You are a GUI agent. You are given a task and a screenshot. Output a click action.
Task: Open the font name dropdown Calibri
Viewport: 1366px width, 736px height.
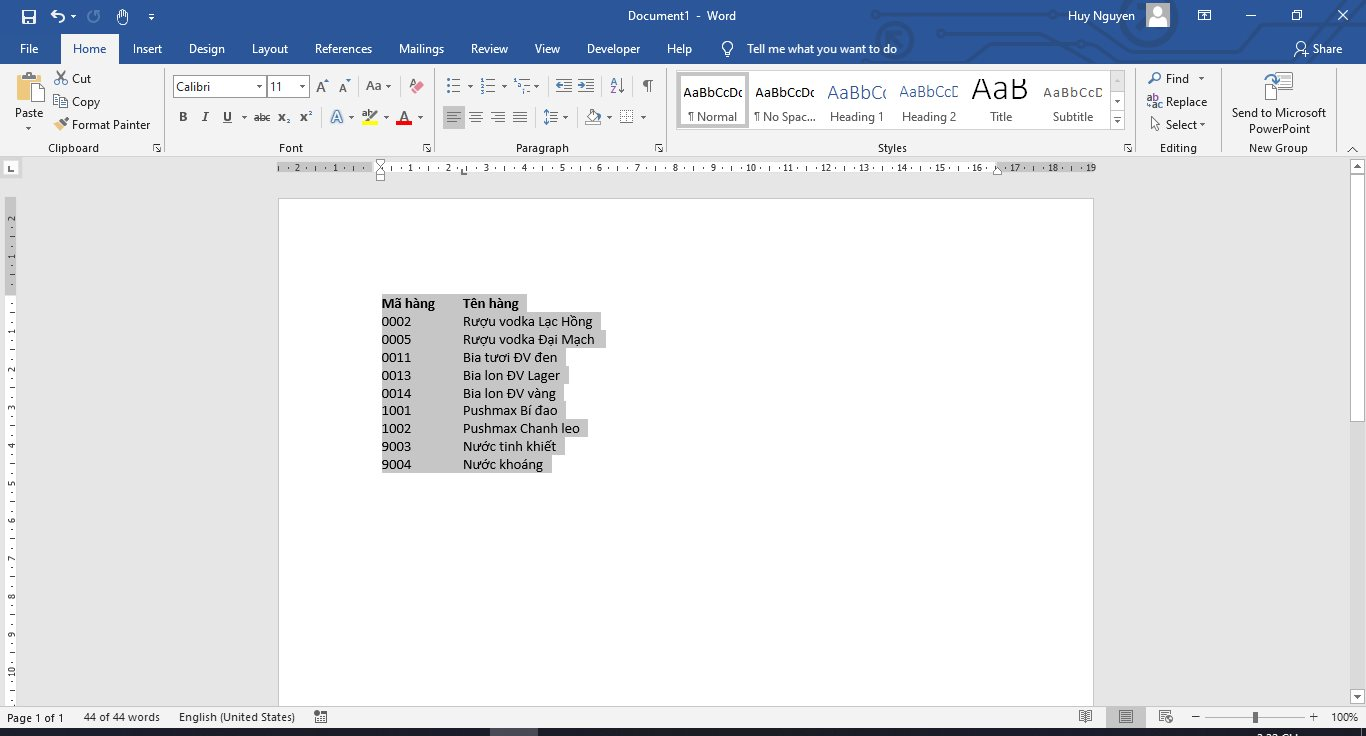[x=259, y=87]
